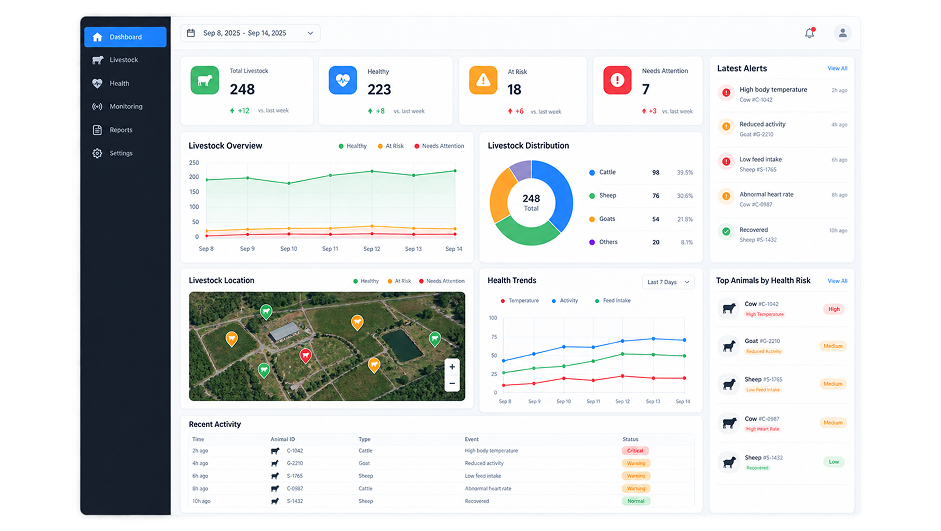
Task: Expand the date range dropdown
Action: point(250,33)
